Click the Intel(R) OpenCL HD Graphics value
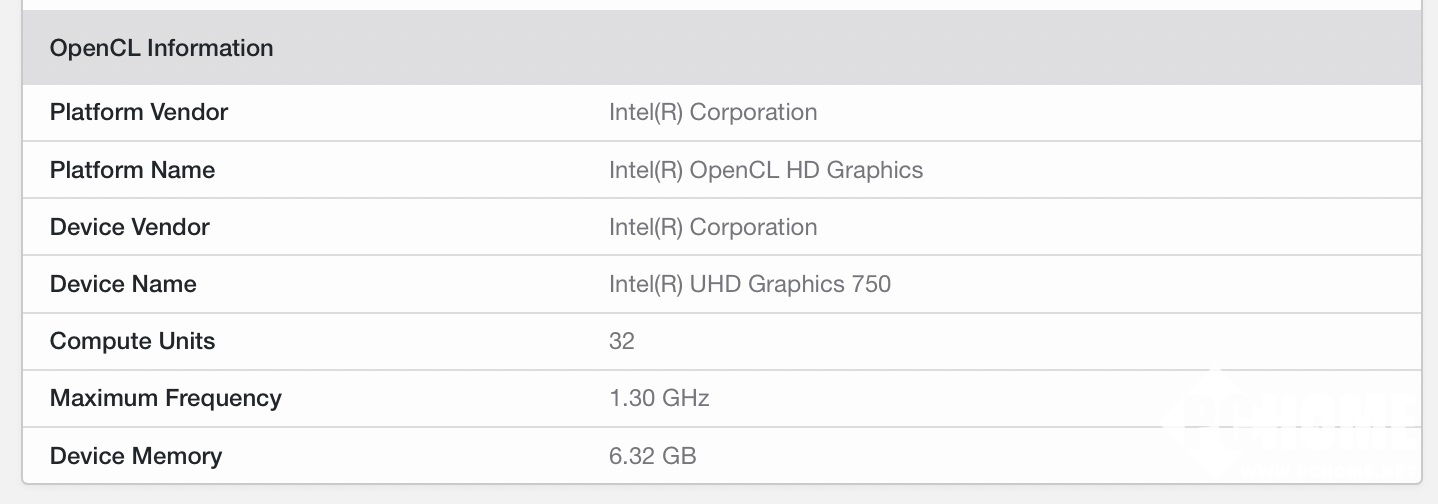 pyautogui.click(x=766, y=170)
